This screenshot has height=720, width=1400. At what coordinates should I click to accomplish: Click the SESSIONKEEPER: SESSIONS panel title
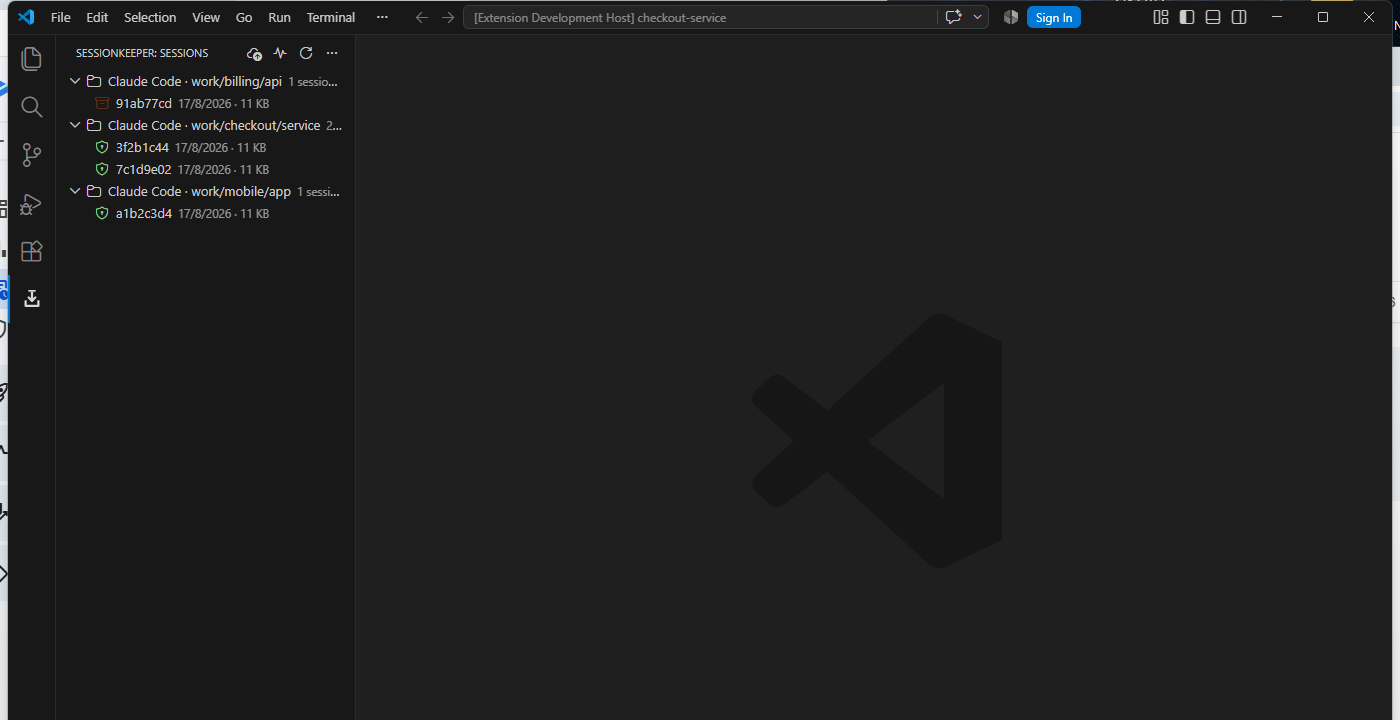tap(142, 53)
